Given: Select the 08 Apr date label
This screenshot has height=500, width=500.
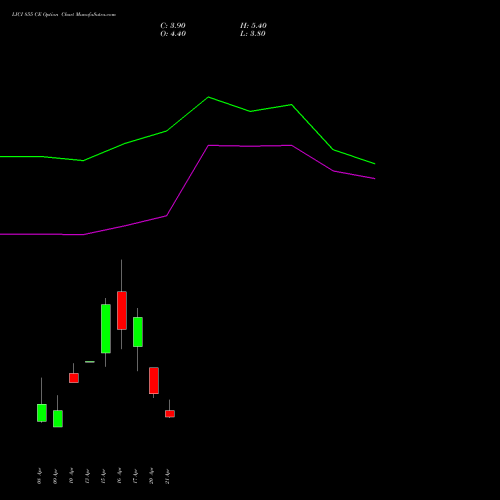Looking at the screenshot, I should (x=40, y=476).
